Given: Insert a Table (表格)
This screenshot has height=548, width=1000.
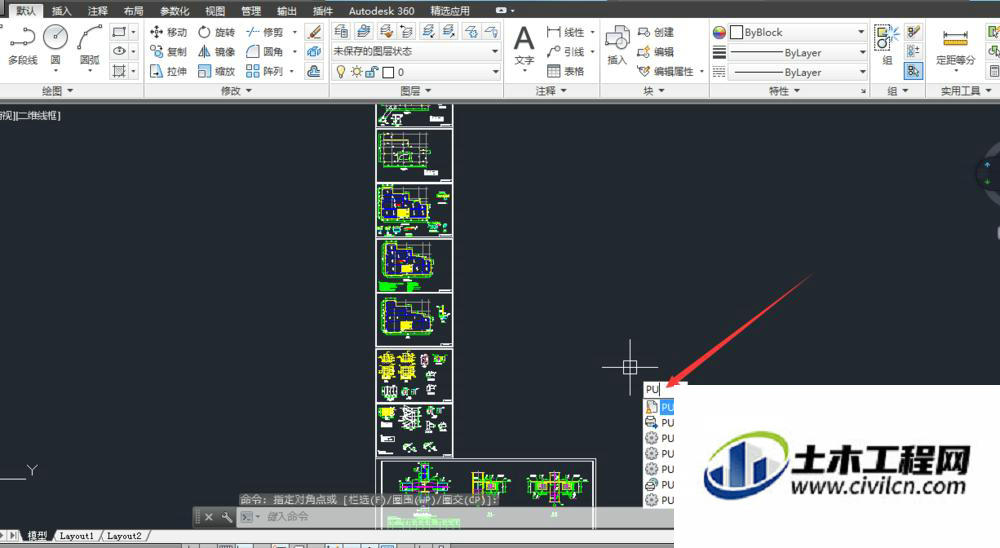Looking at the screenshot, I should (566, 71).
